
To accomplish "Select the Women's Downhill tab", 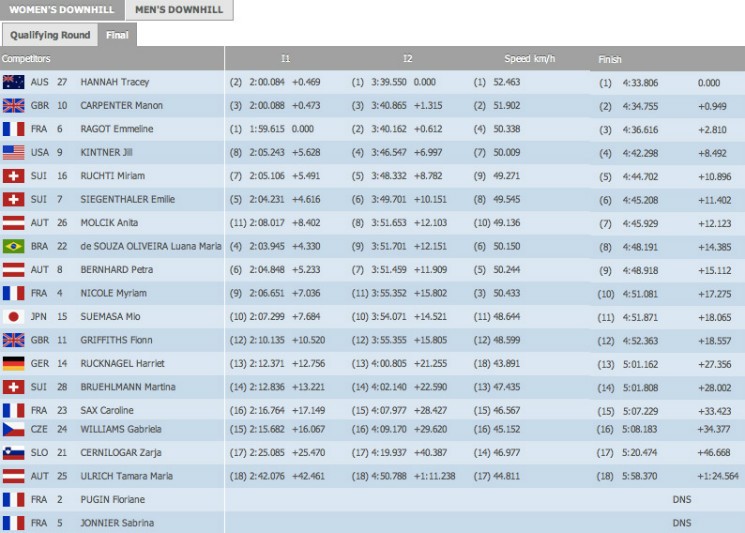I will pyautogui.click(x=60, y=10).
